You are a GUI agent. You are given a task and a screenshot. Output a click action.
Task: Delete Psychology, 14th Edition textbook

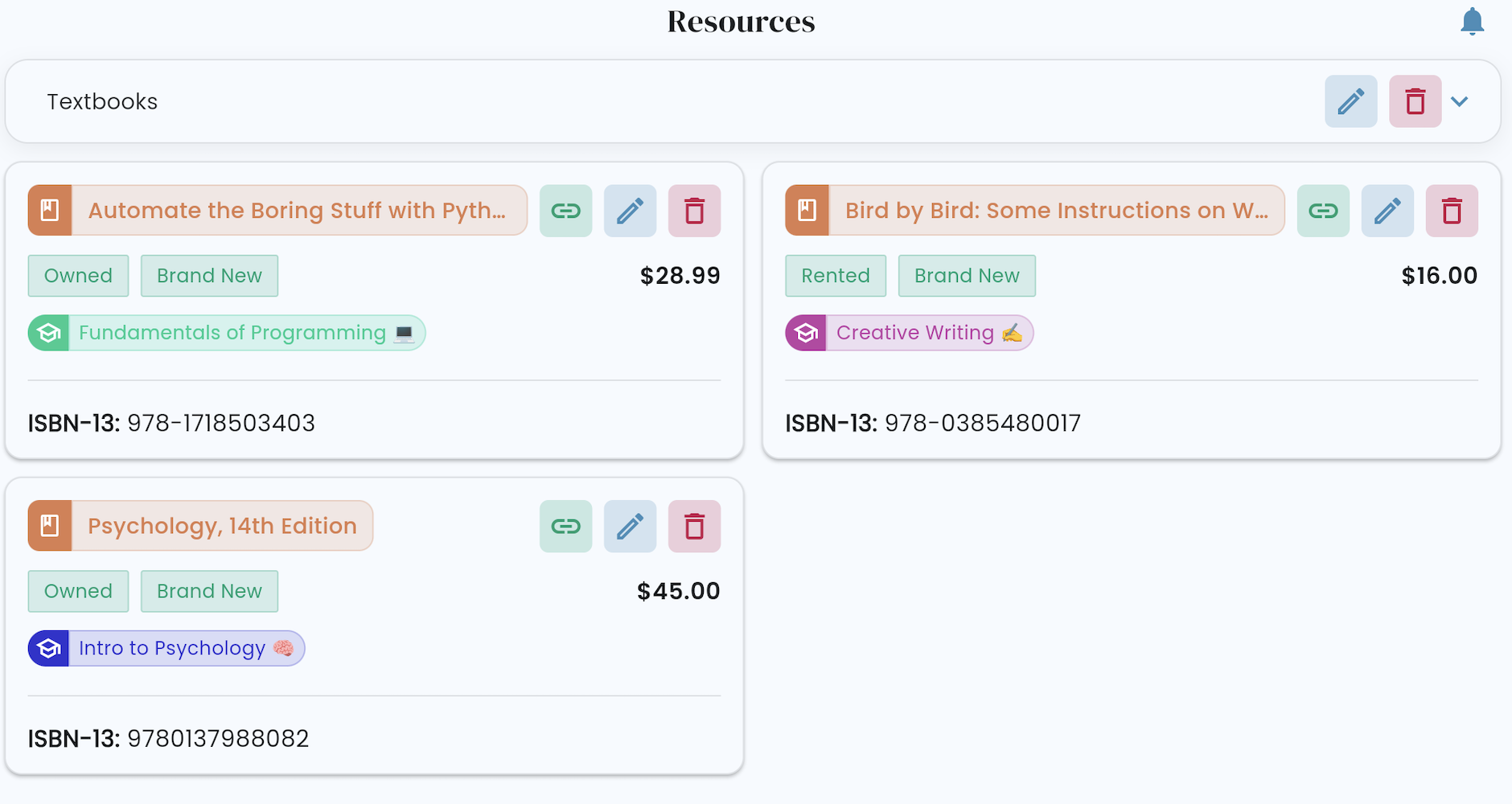694,526
